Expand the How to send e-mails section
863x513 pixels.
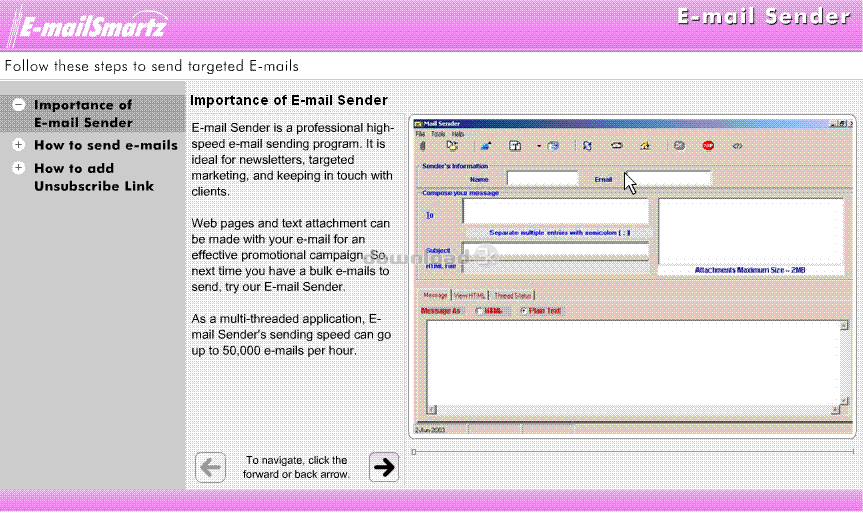[19, 145]
